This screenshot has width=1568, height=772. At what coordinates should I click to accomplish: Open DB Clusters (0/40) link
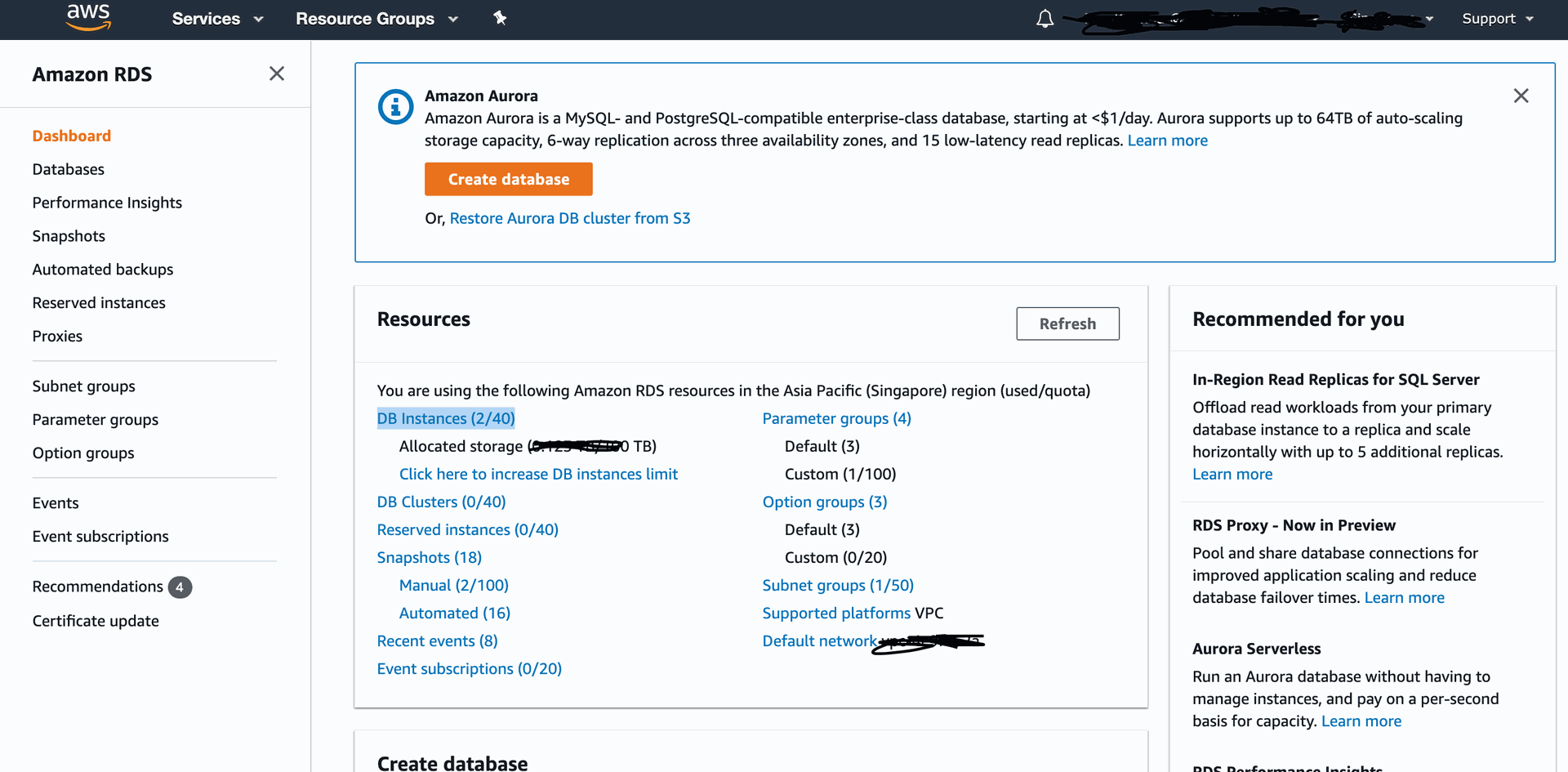point(441,502)
